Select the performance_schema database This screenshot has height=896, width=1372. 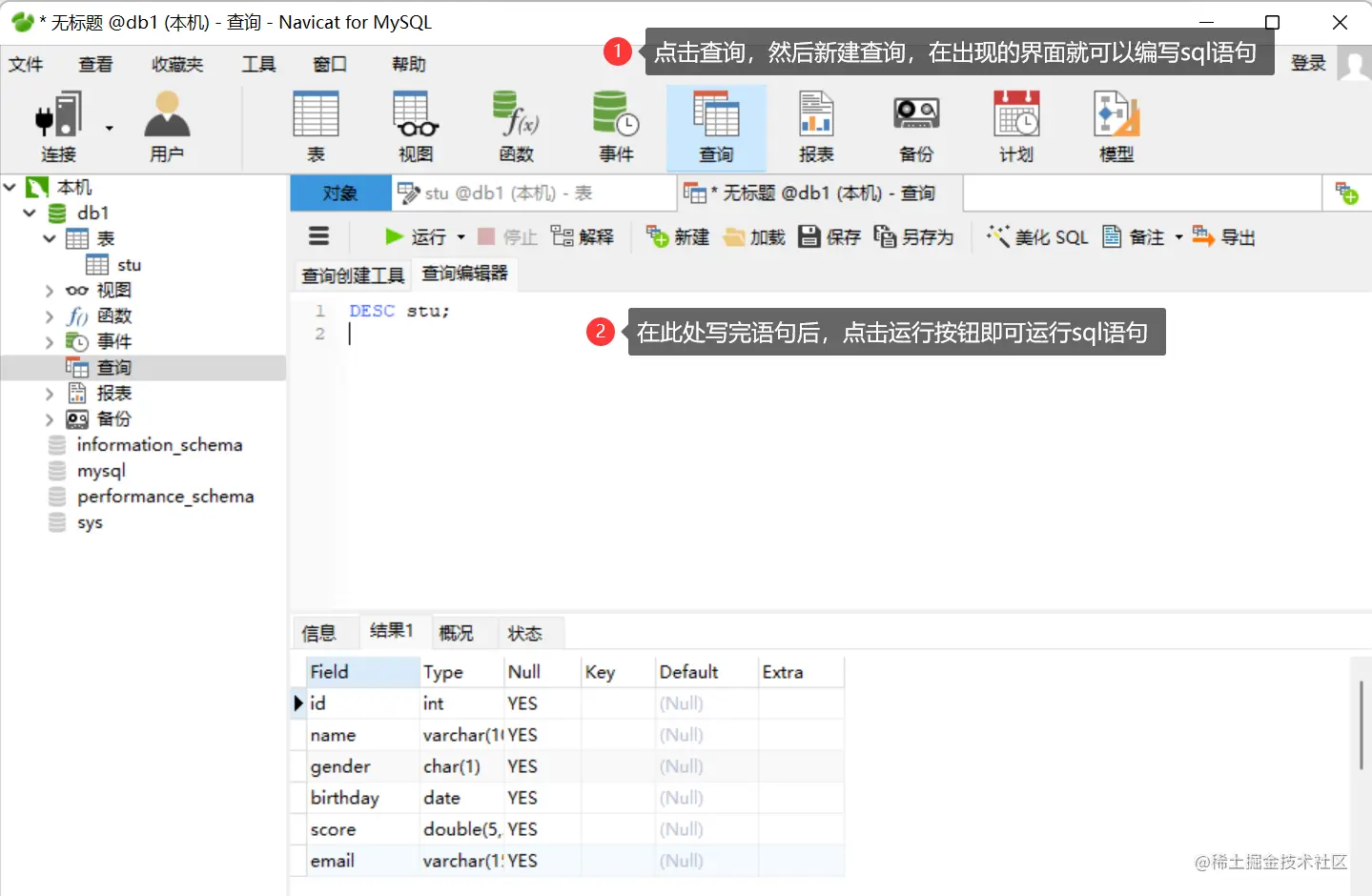[x=165, y=496]
